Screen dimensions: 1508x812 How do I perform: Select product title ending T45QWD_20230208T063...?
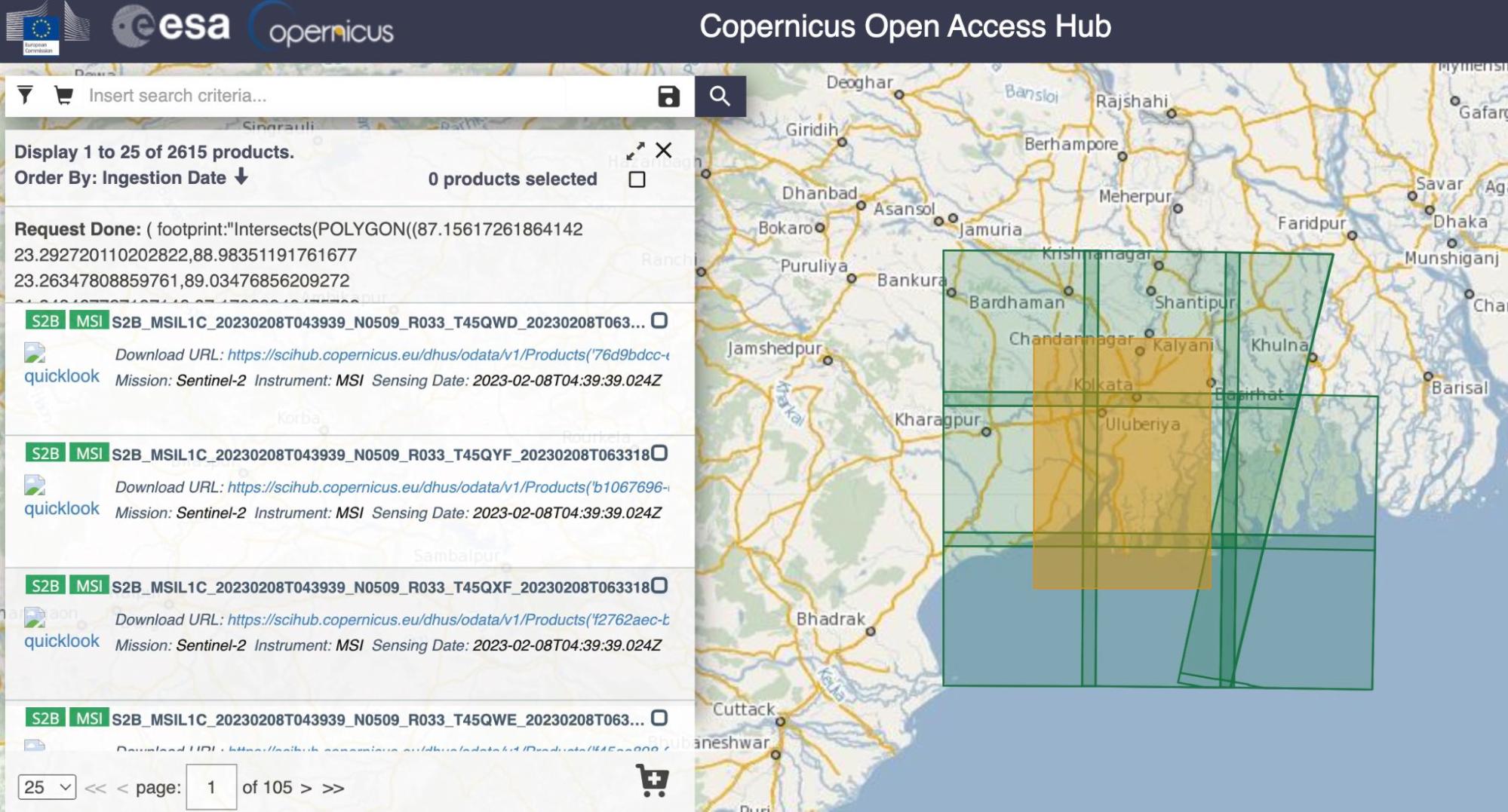(x=378, y=322)
